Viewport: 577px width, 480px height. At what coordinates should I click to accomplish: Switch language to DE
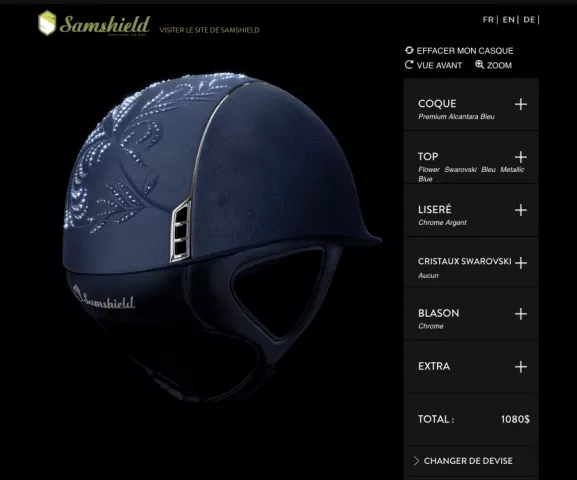pyautogui.click(x=529, y=20)
